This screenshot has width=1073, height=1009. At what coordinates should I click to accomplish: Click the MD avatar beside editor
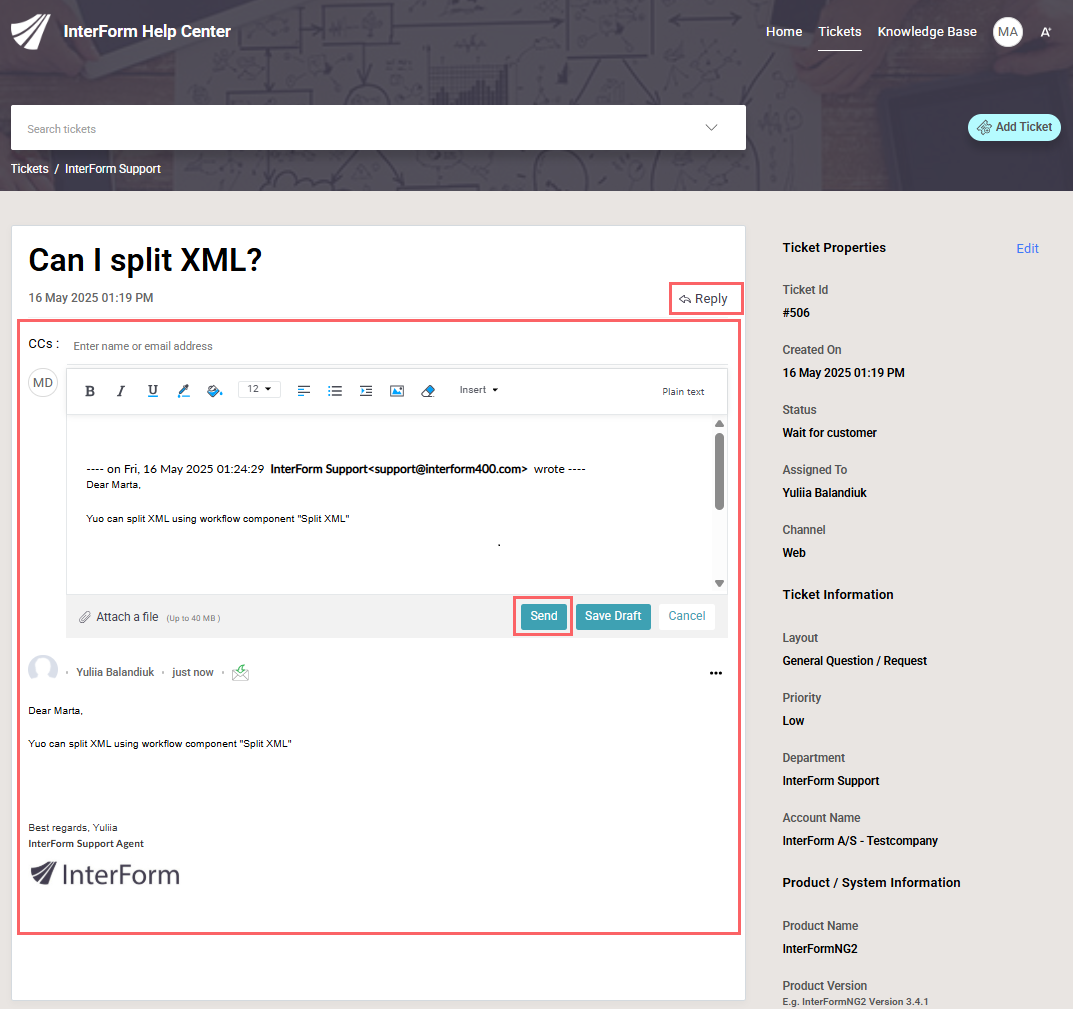[42, 383]
